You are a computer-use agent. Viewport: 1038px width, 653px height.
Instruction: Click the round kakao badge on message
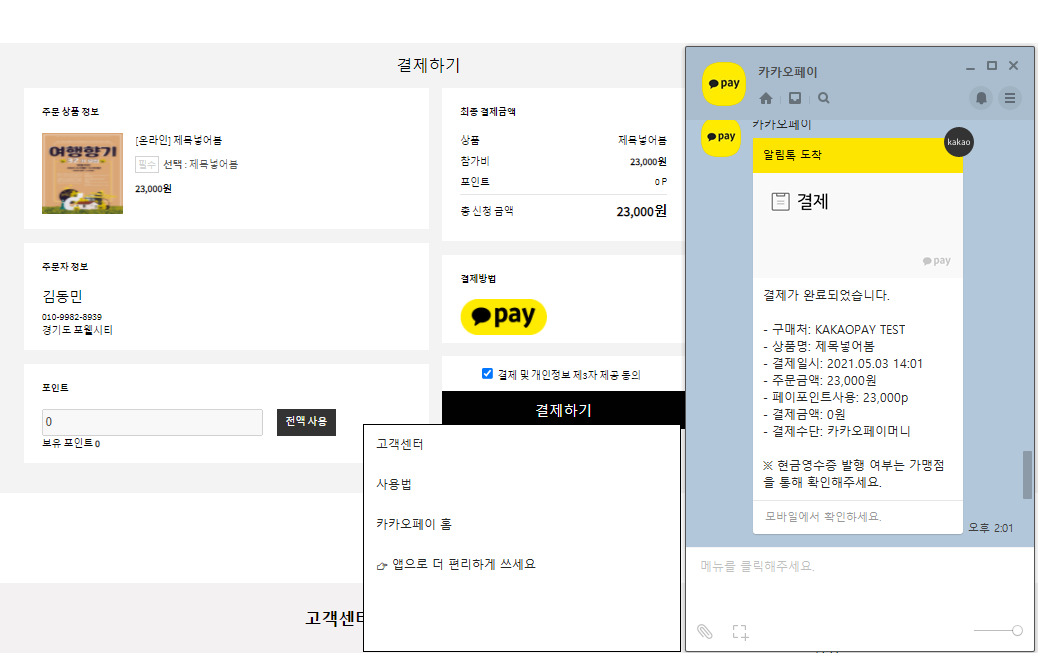(x=958, y=142)
